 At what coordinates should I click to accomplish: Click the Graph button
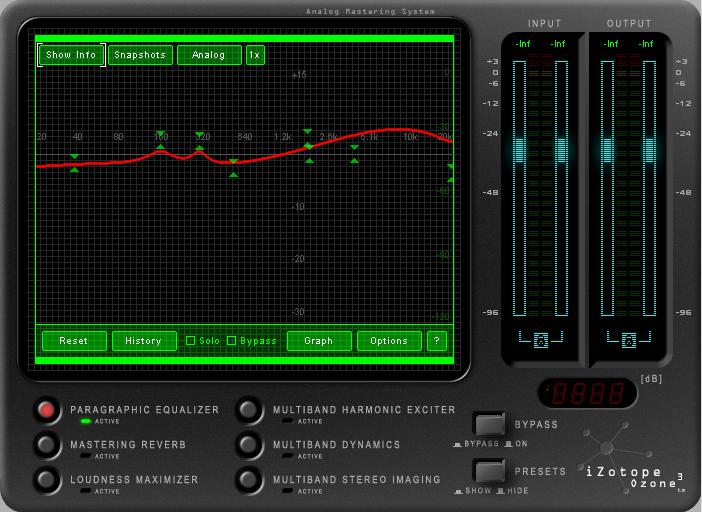319,341
